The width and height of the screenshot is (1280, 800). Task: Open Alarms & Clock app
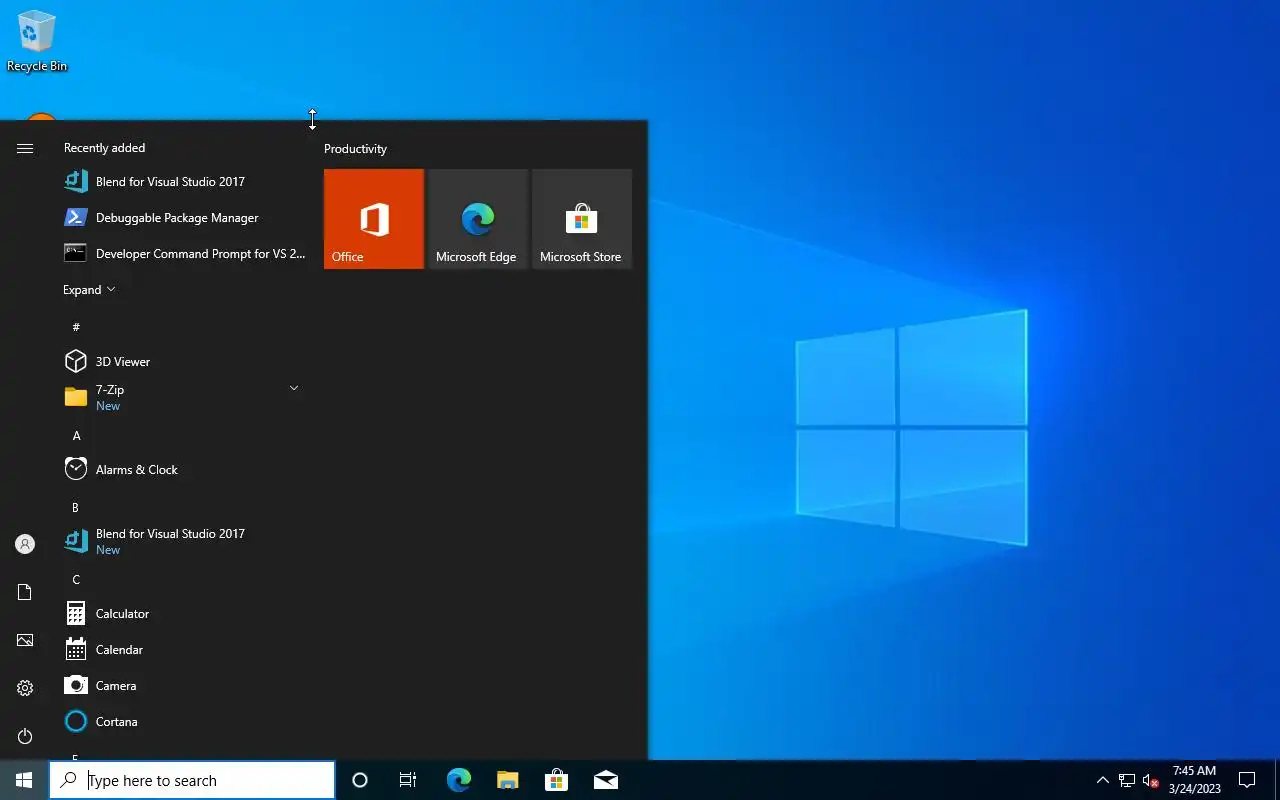[185, 470]
